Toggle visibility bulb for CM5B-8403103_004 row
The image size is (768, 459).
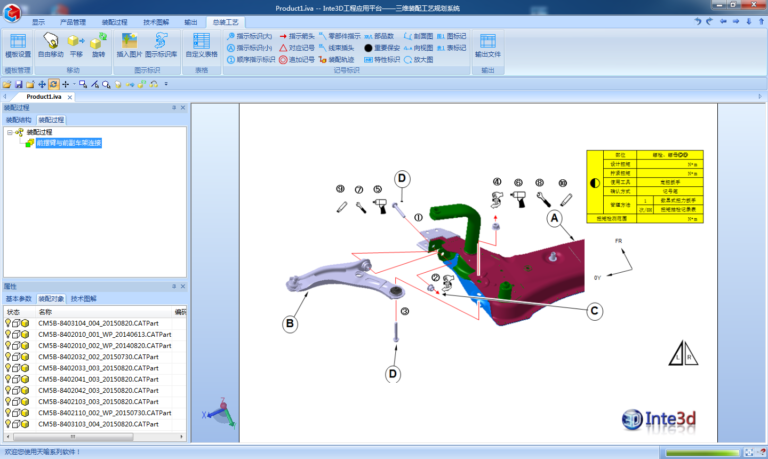click(8, 424)
